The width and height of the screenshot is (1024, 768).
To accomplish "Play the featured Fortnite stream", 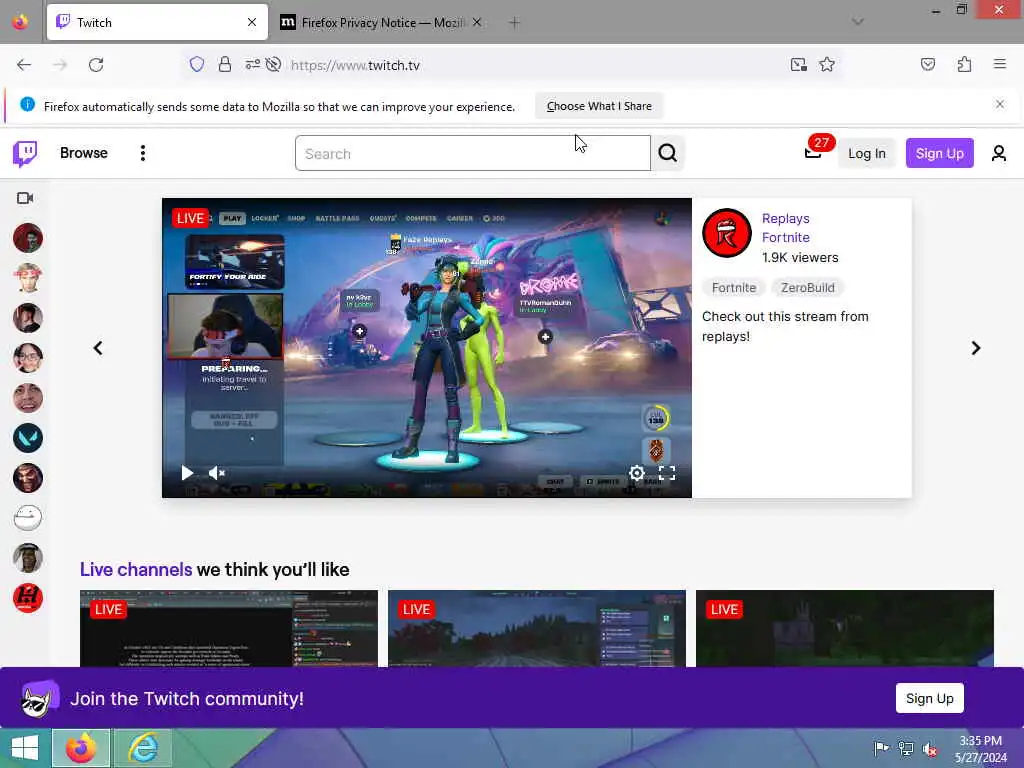I will [187, 473].
